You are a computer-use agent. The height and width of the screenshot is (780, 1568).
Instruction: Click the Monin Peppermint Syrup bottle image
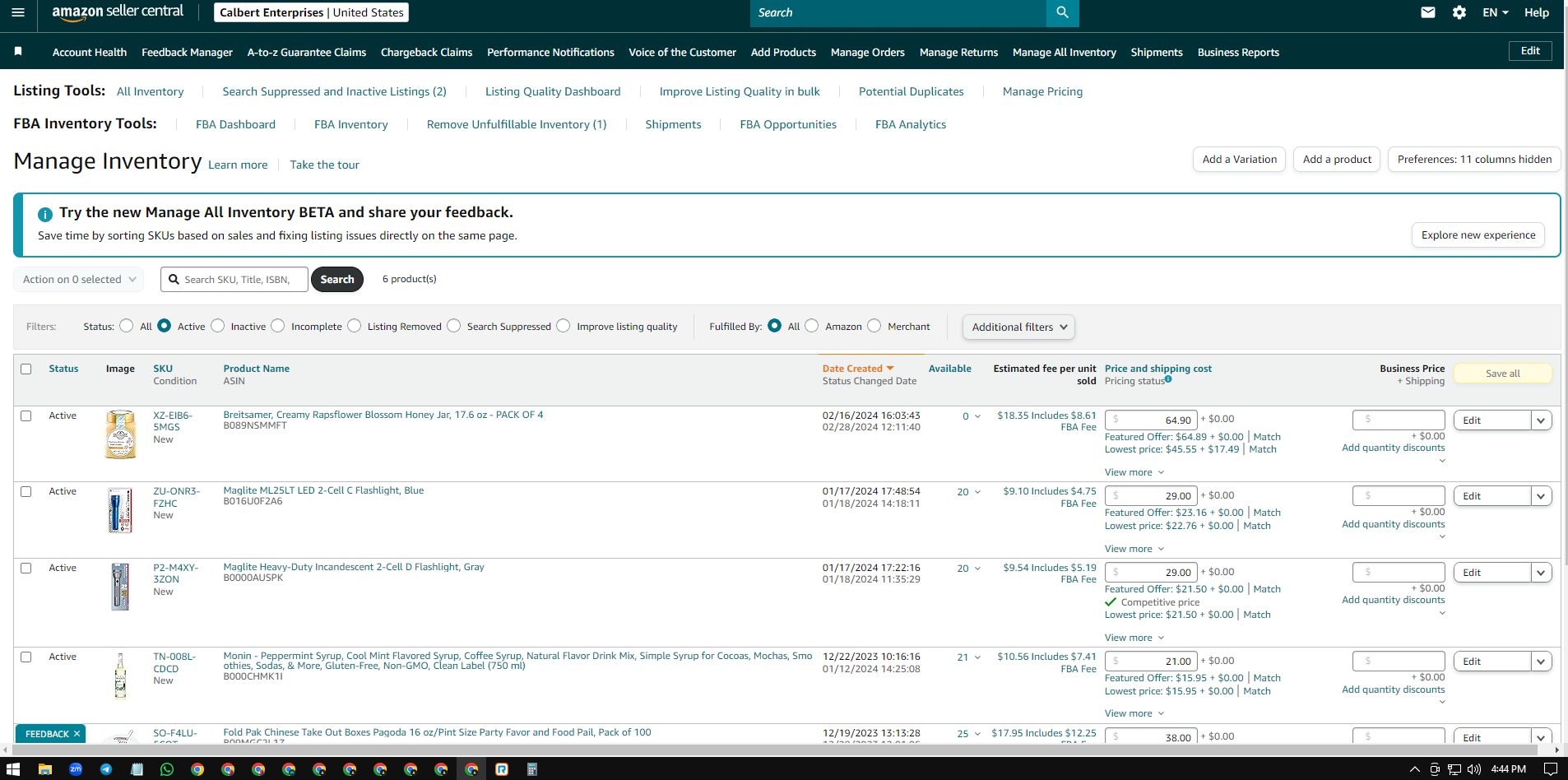[120, 676]
